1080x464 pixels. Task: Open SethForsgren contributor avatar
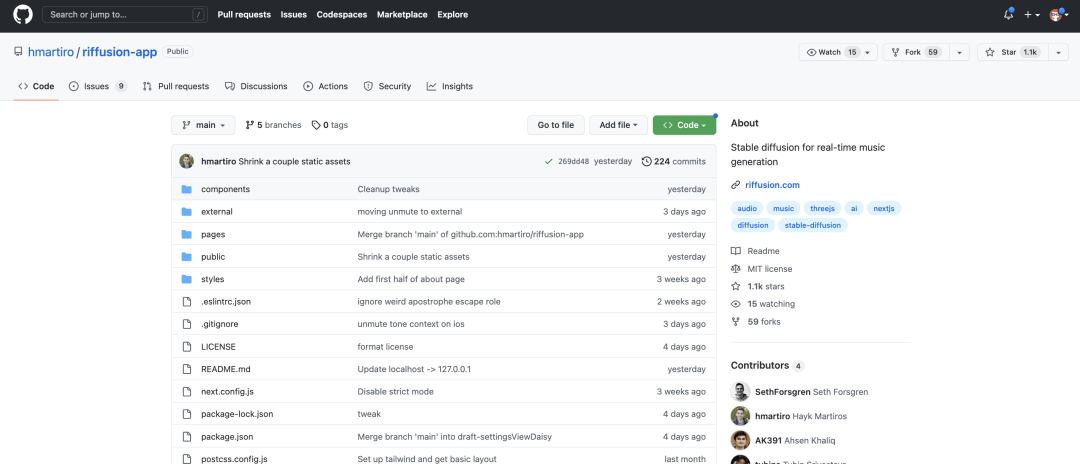[740, 392]
